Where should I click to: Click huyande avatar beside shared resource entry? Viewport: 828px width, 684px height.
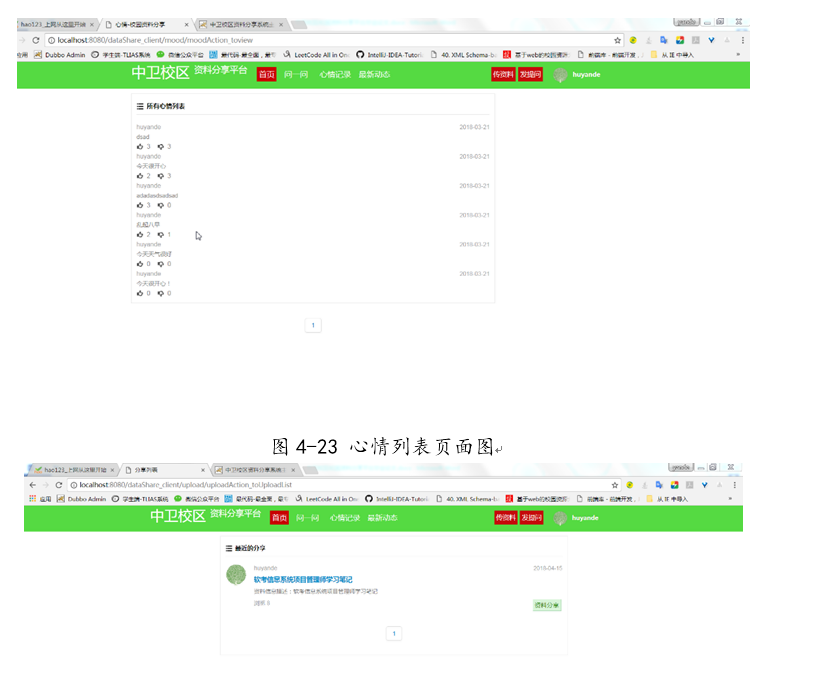(x=236, y=575)
